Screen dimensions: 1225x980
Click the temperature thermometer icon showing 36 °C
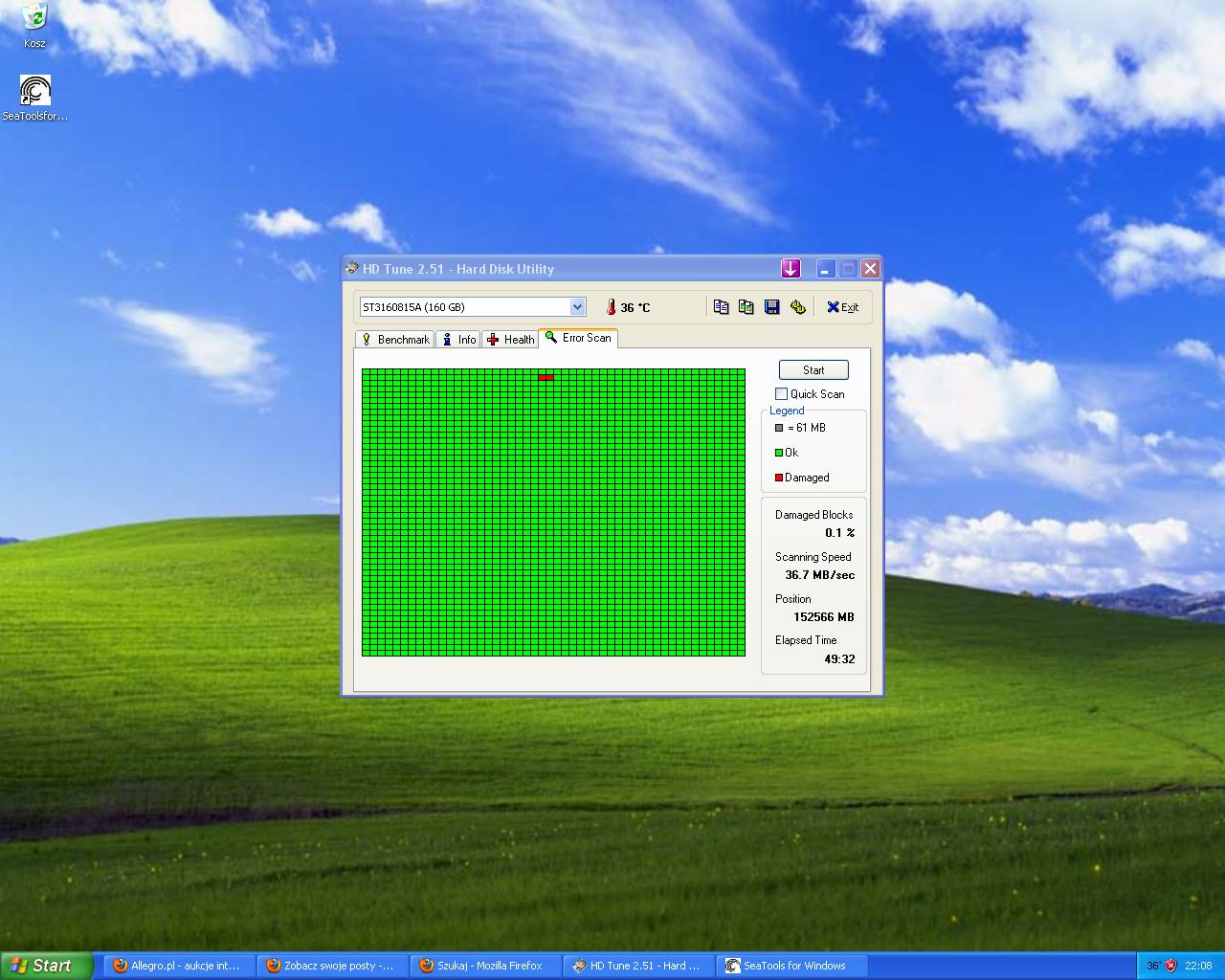pyautogui.click(x=612, y=306)
